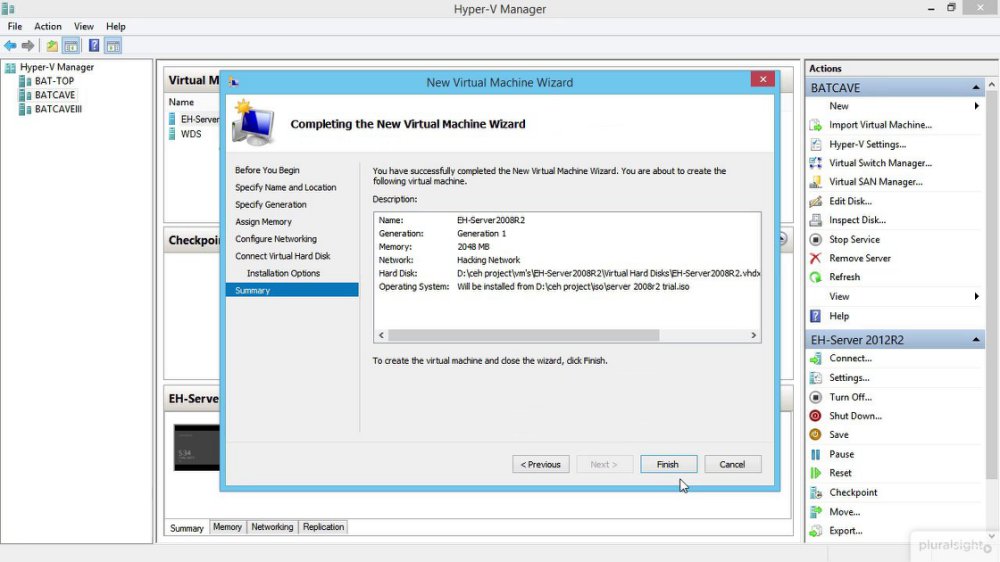Image resolution: width=1000 pixels, height=562 pixels.
Task: Click the Settings action for EH-Server 2012R2
Action: click(849, 378)
